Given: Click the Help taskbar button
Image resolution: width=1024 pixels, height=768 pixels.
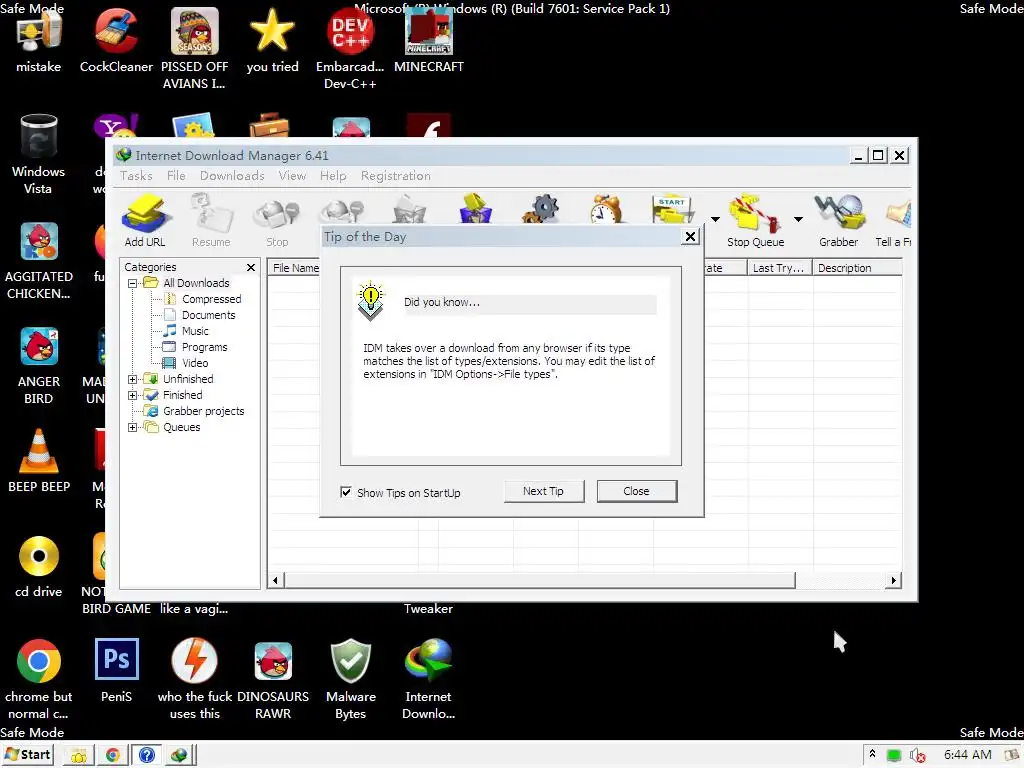Looking at the screenshot, I should coord(147,756).
